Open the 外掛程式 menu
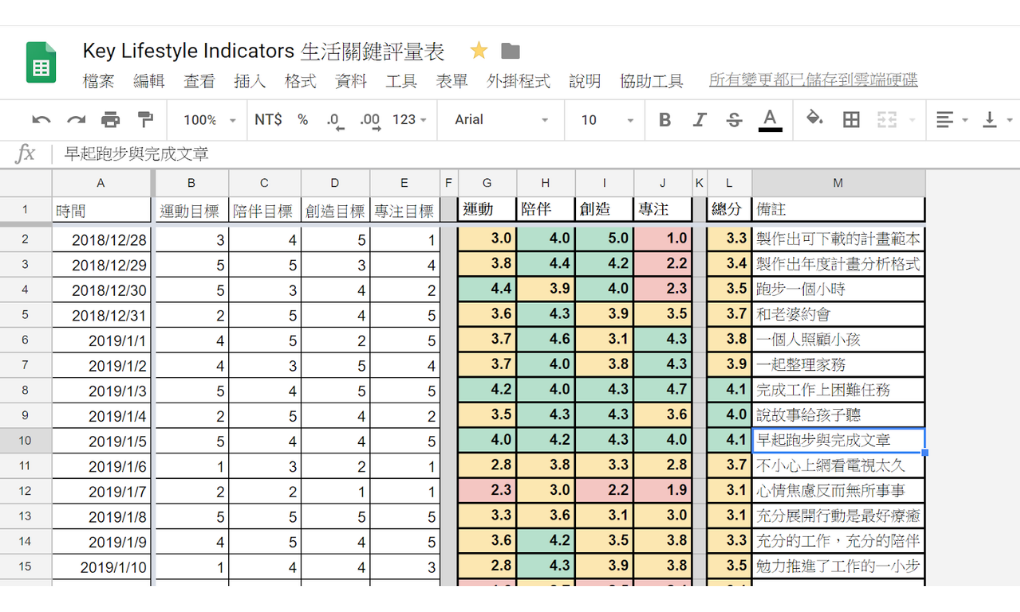This screenshot has width=1020, height=612. pos(518,81)
